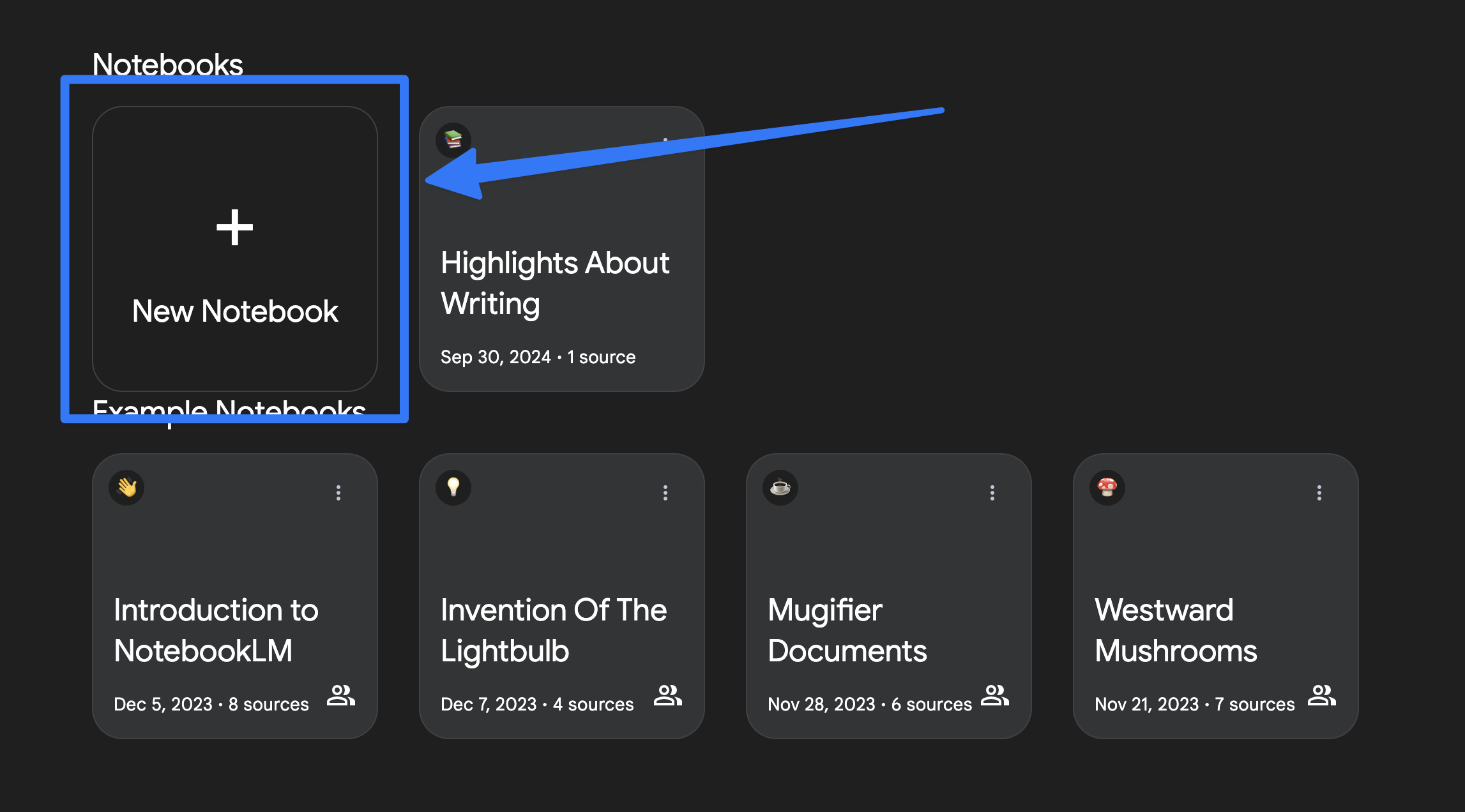Click the shared people icon on Mugifier Documents
Viewport: 1465px width, 812px height.
coord(995,695)
